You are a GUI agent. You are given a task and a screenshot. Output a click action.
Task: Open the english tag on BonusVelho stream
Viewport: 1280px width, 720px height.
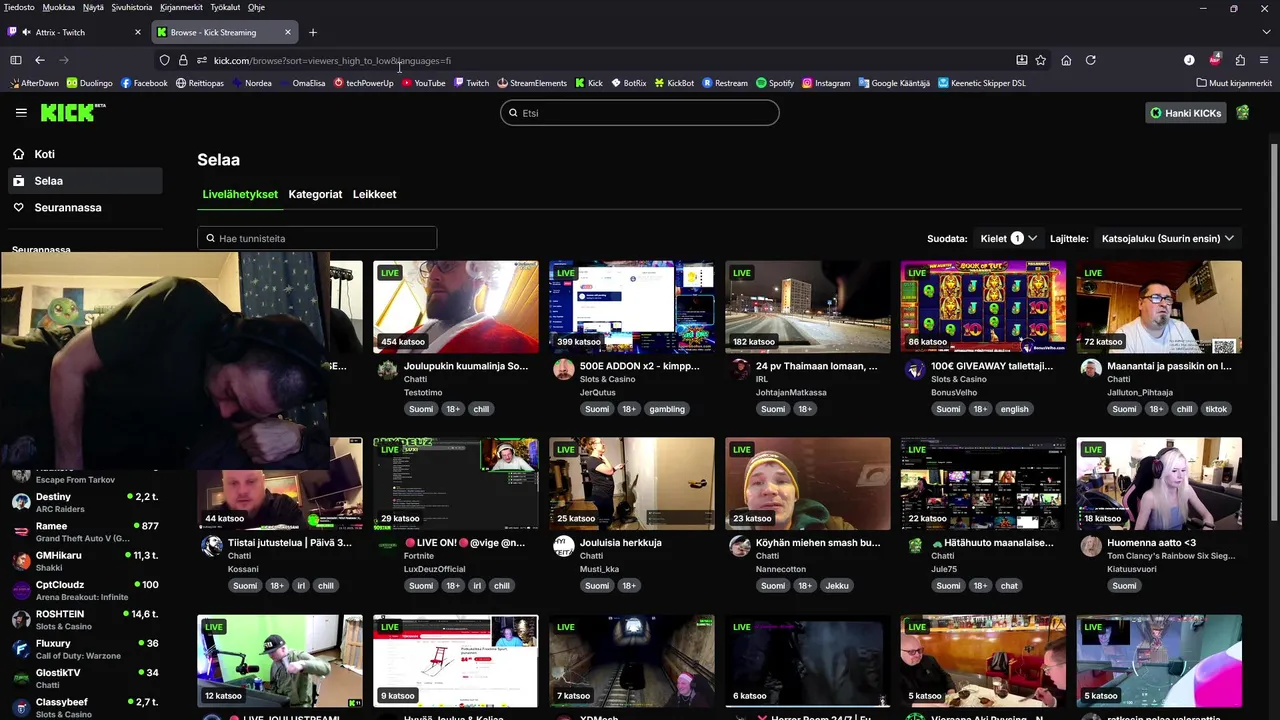coord(1014,409)
